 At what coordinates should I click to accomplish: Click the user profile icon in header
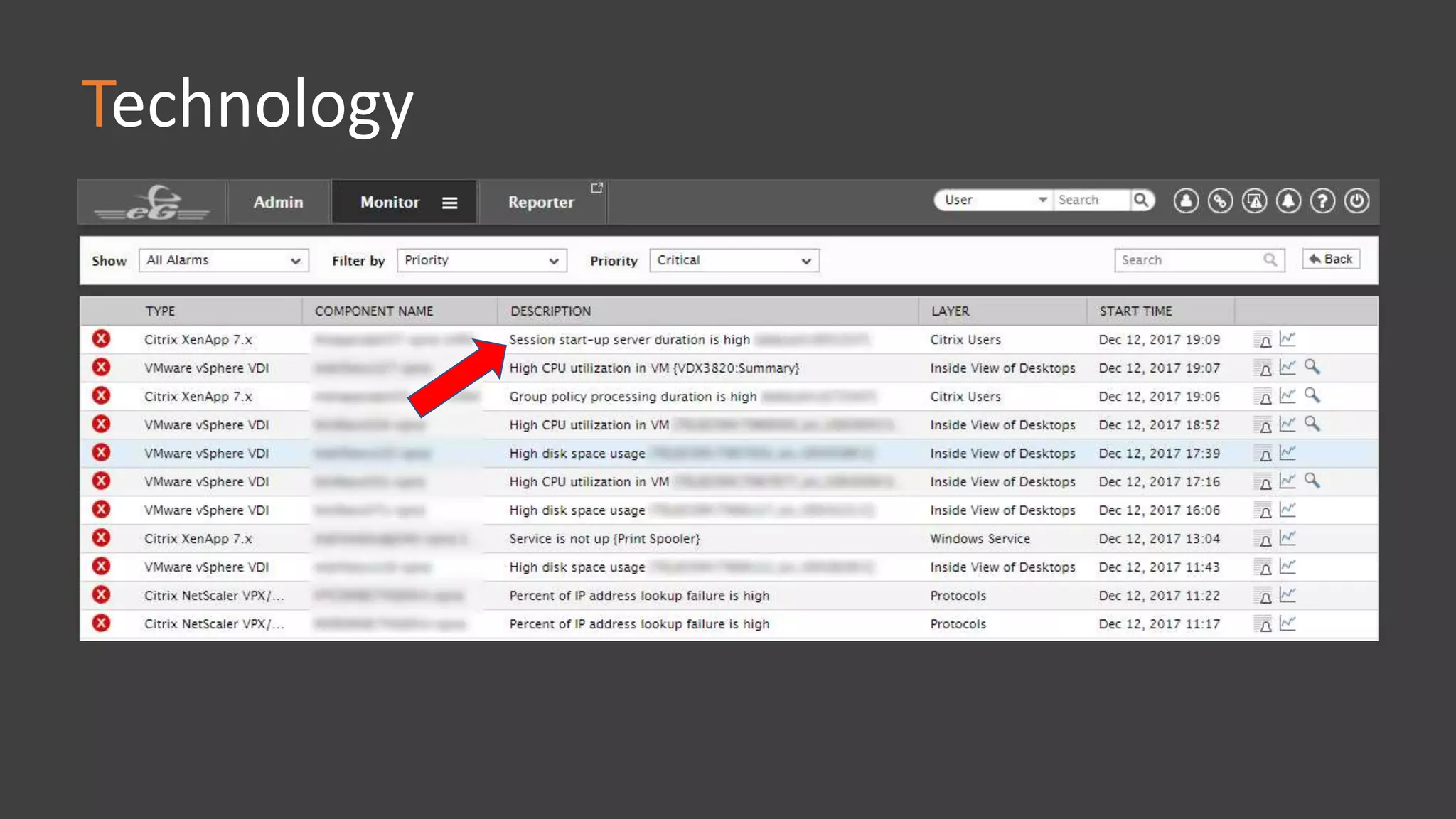click(1186, 201)
